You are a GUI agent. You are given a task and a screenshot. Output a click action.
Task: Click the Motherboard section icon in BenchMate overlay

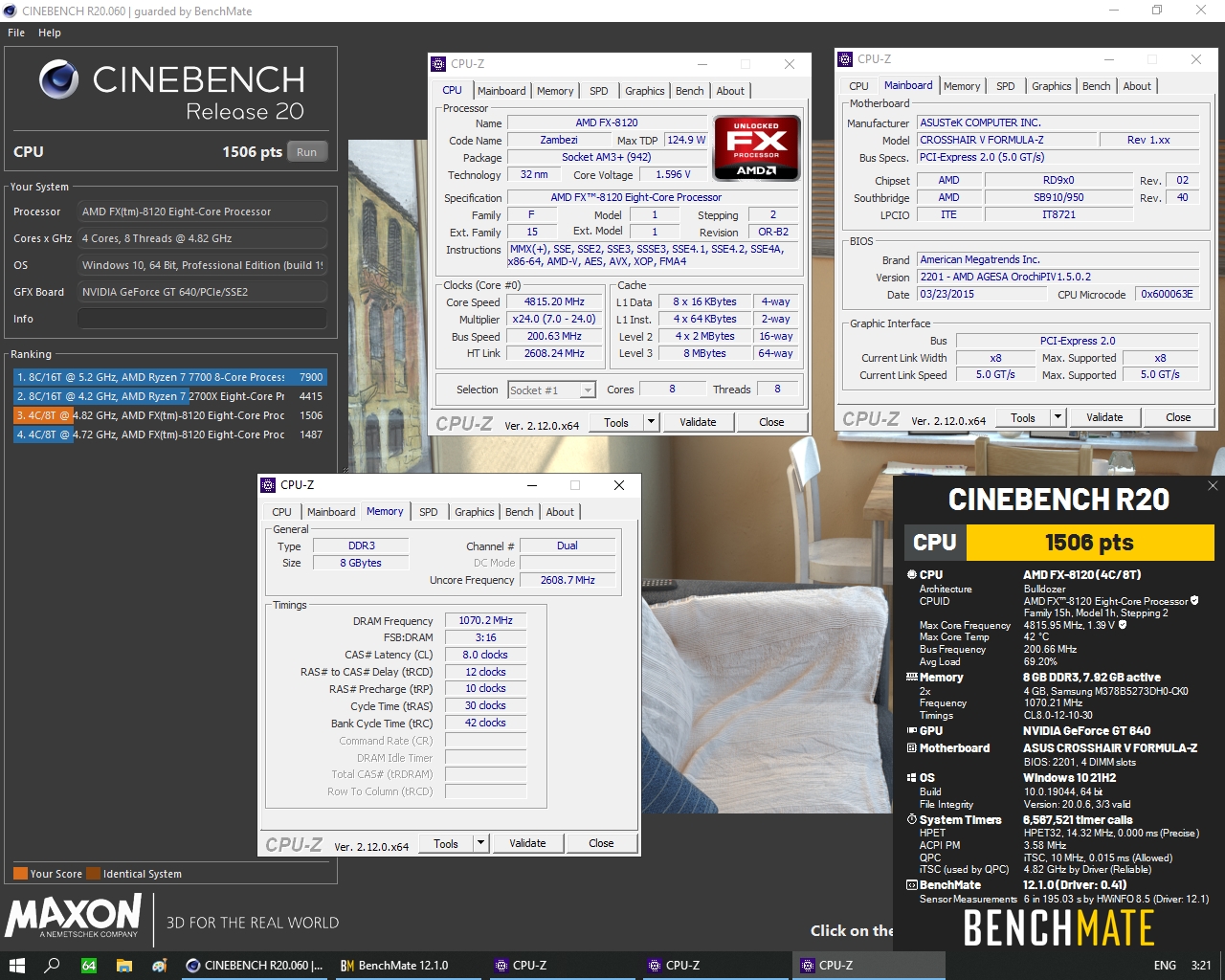(912, 748)
